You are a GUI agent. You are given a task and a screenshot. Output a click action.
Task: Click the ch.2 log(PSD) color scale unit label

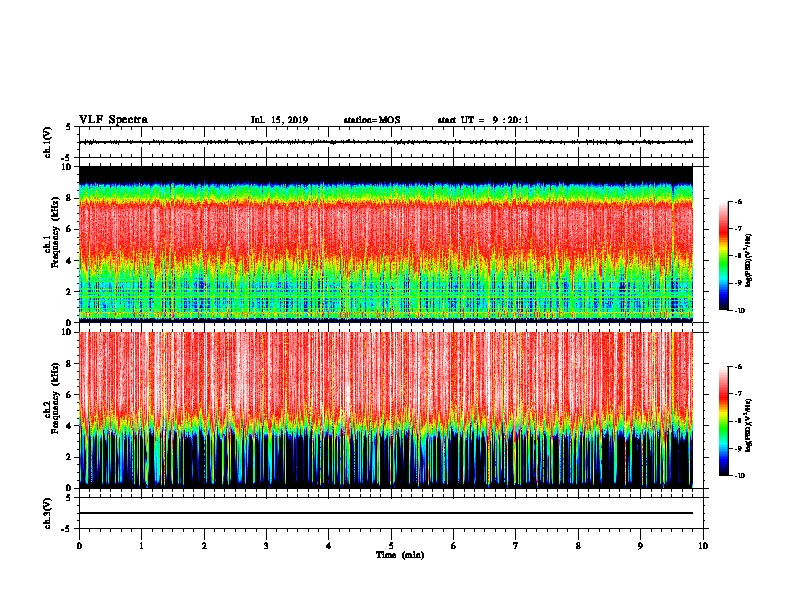749,425
